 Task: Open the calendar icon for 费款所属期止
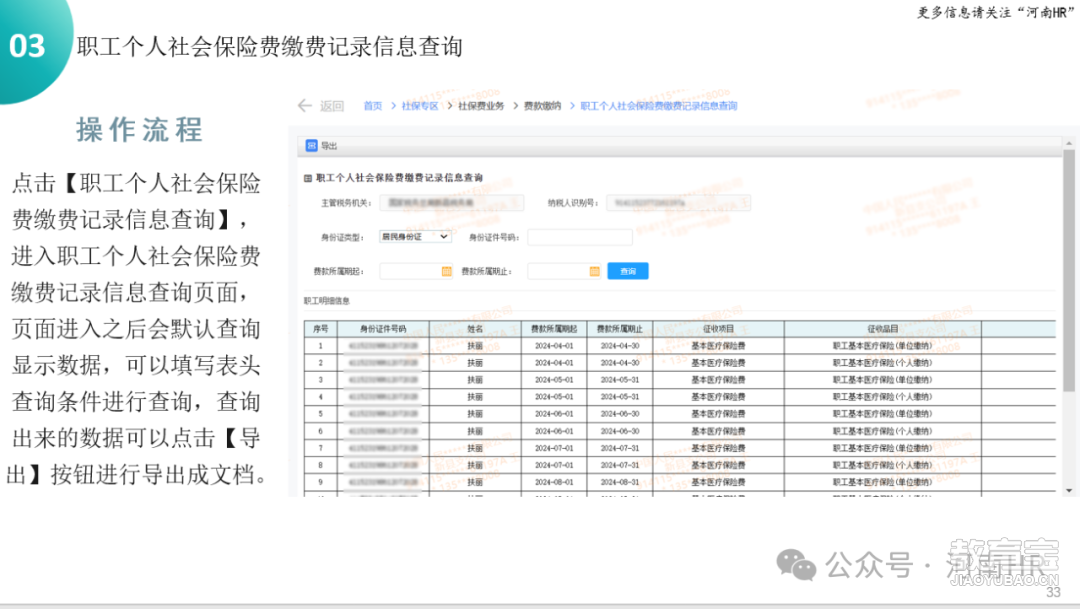594,271
